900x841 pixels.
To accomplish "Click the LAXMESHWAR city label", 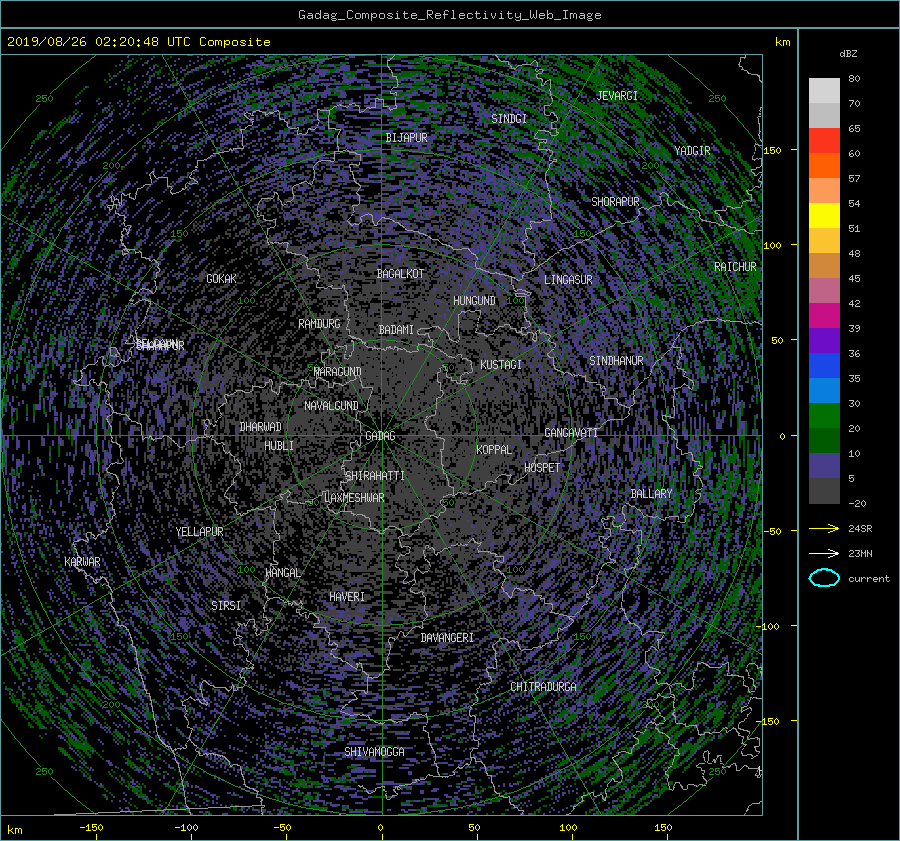I will pos(354,498).
